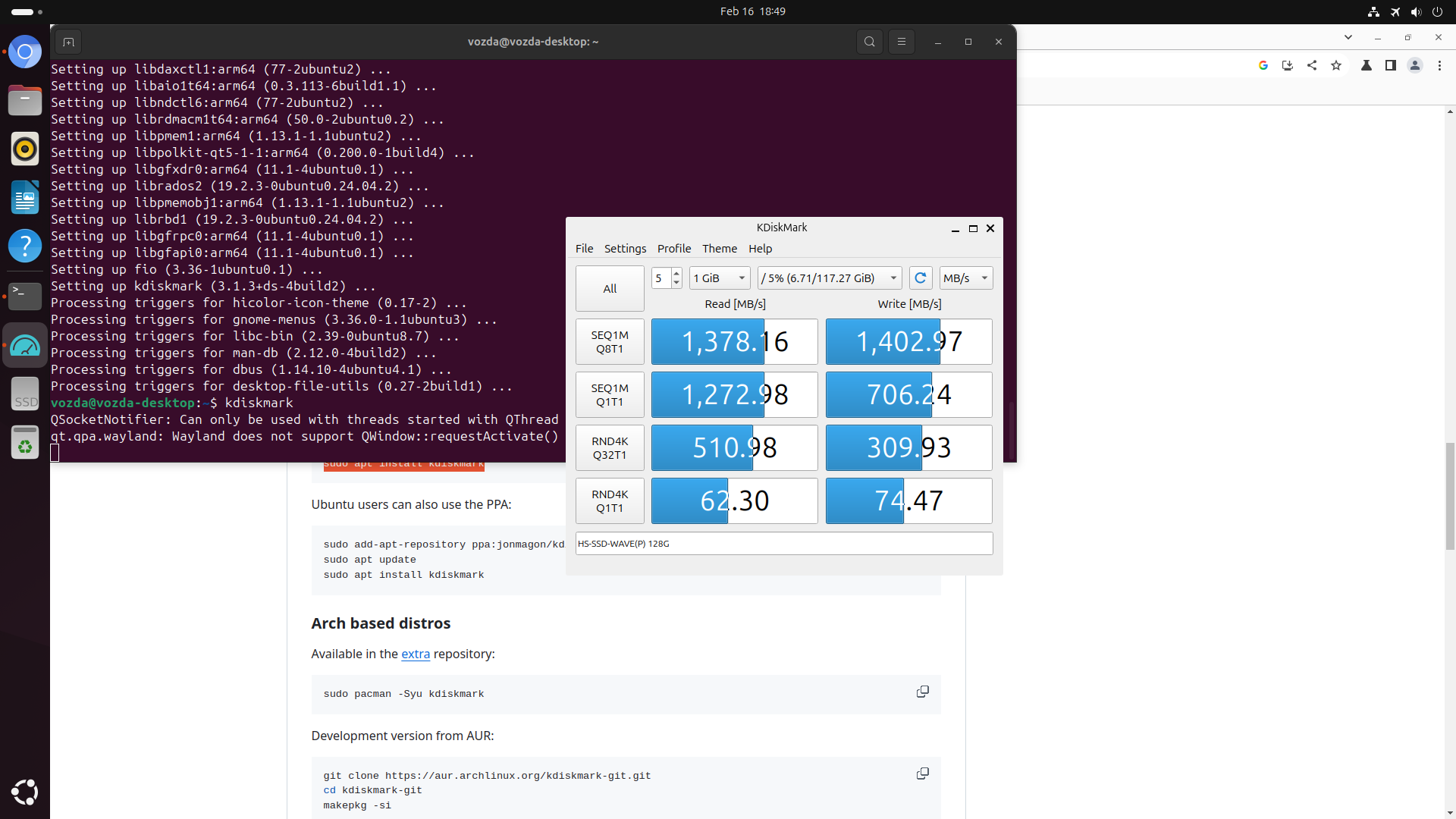Increase the test count stepper

tap(676, 273)
